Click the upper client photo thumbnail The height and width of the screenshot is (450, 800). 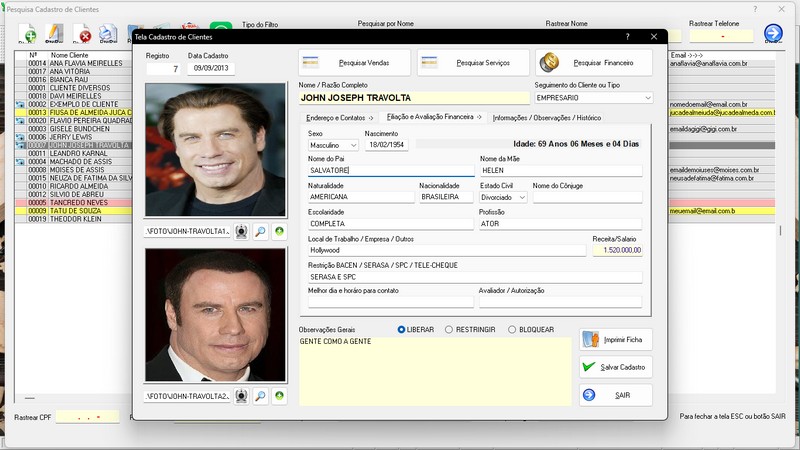215,149
